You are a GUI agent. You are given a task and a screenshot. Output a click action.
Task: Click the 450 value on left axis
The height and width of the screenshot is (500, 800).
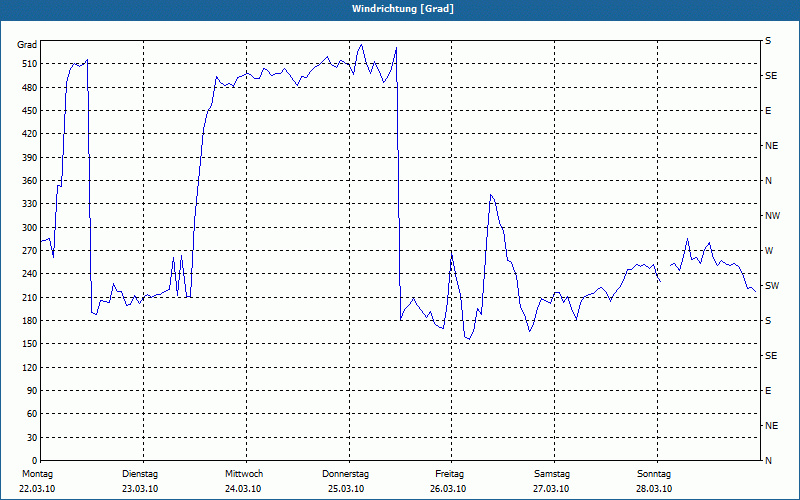tap(29, 111)
